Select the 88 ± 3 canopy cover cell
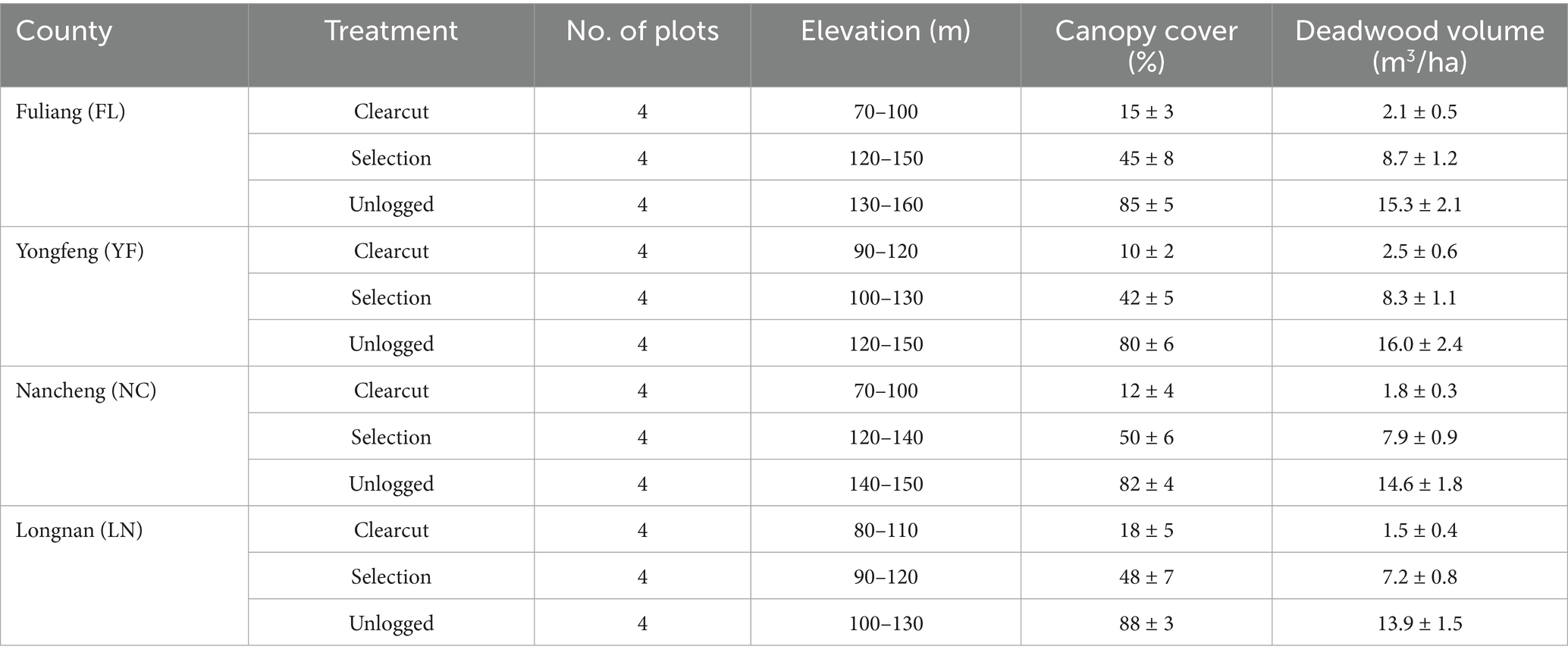 (x=1146, y=623)
